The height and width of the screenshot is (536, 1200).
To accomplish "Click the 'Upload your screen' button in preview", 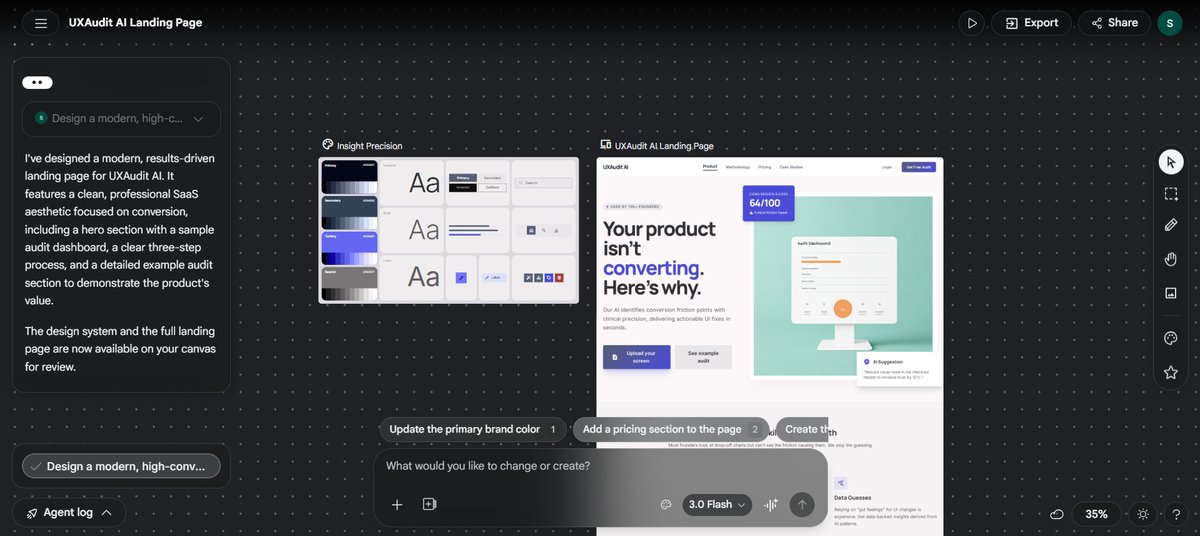I will pyautogui.click(x=637, y=357).
